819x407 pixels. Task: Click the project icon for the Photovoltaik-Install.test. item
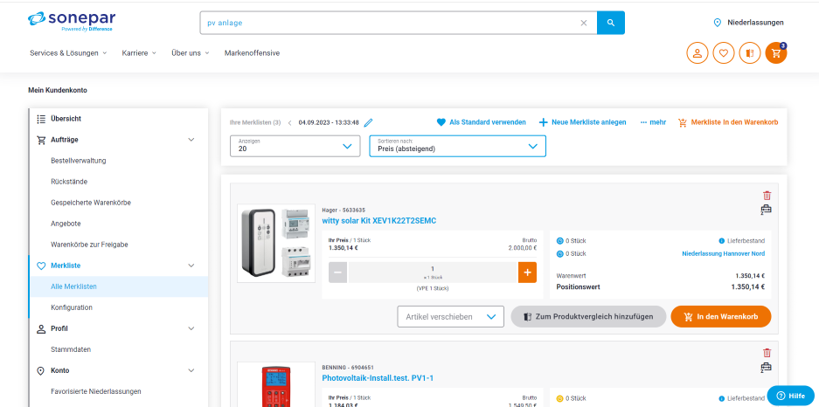tap(766, 367)
